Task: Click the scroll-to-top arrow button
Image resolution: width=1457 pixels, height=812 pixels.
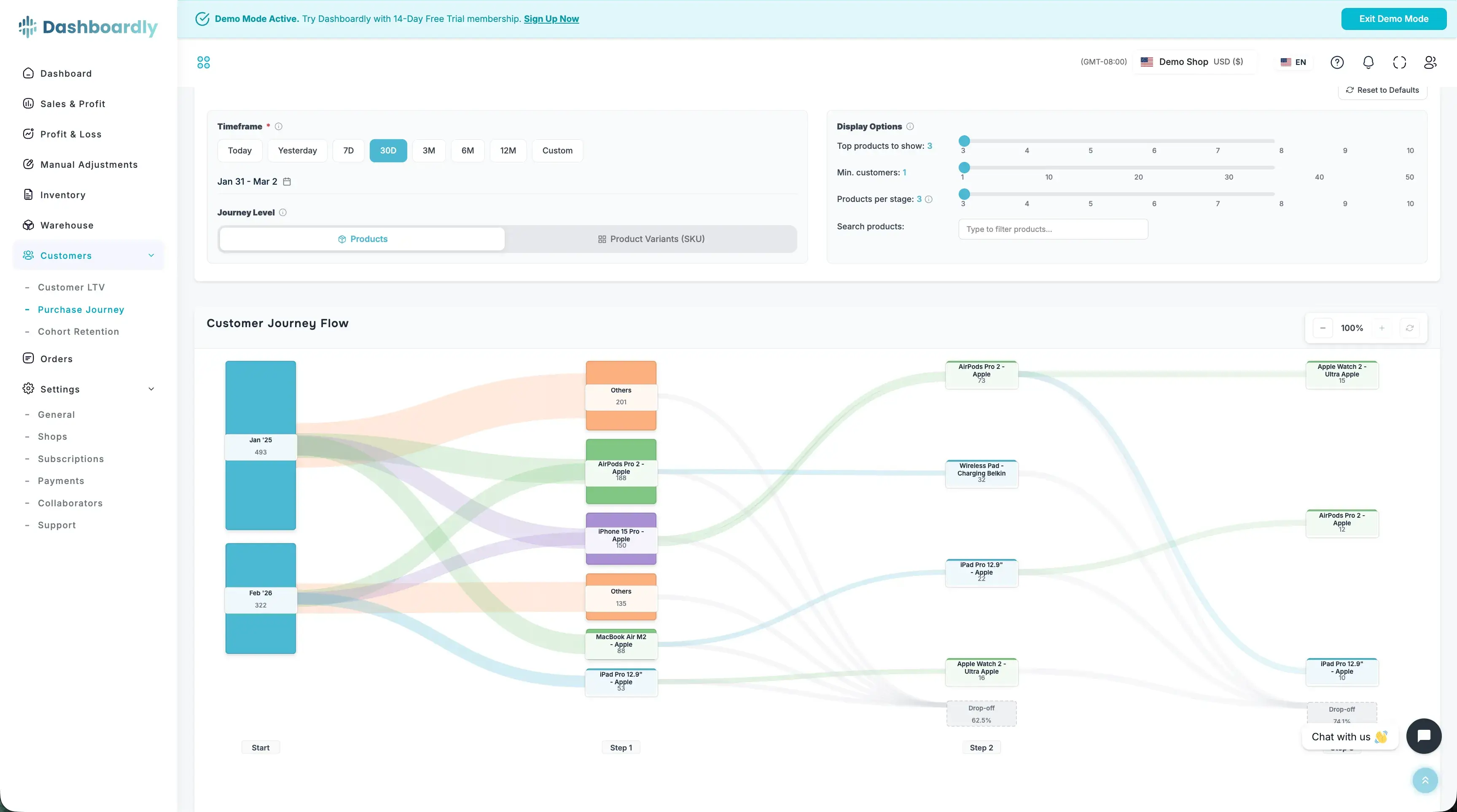Action: (x=1425, y=780)
